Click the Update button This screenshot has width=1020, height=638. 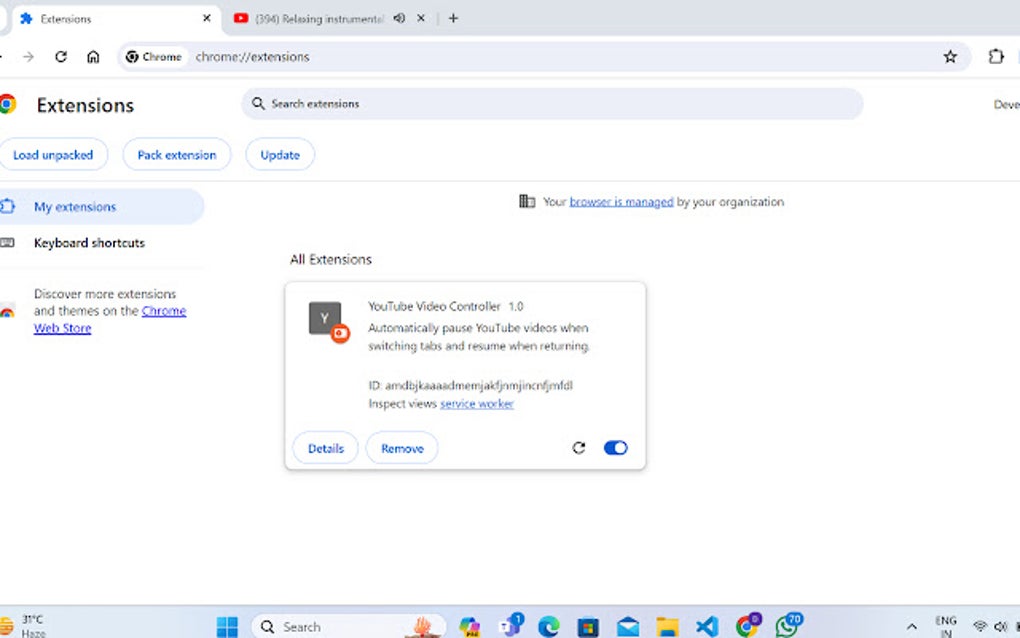pos(279,154)
